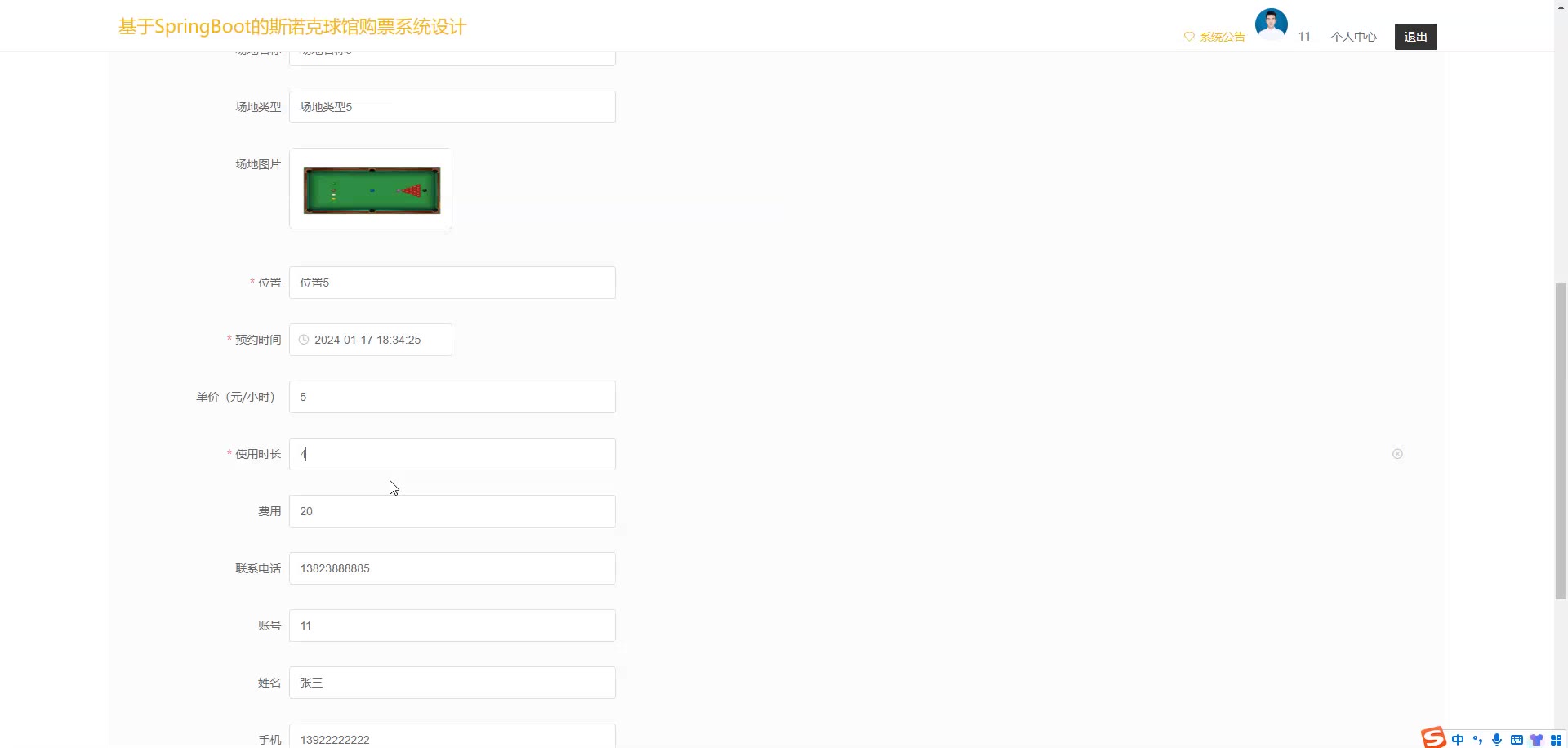The image size is (1568, 748).
Task: Open the soft keyboard icon
Action: pos(1517,740)
